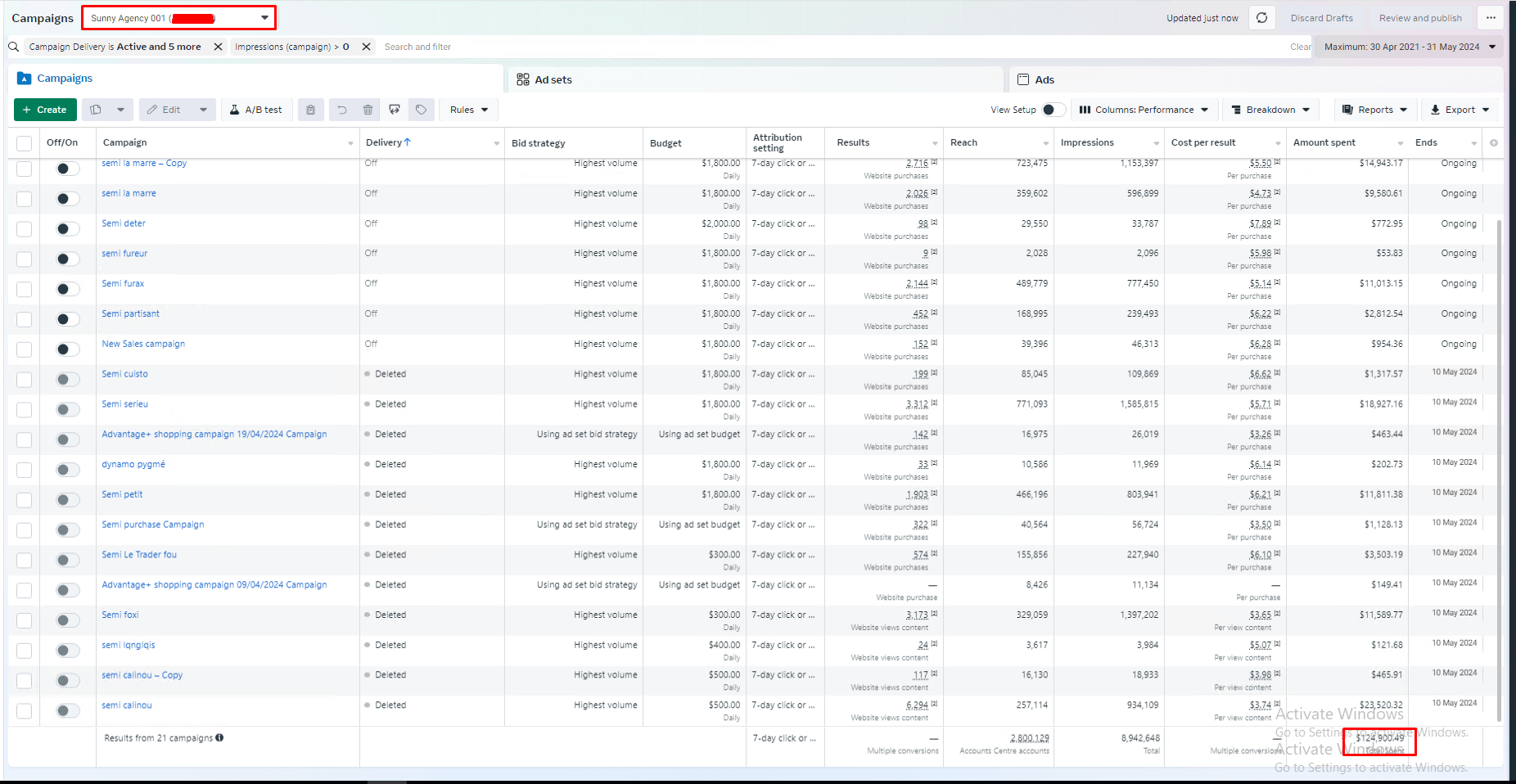Click the clipboard paste icon in toolbar

(x=311, y=110)
